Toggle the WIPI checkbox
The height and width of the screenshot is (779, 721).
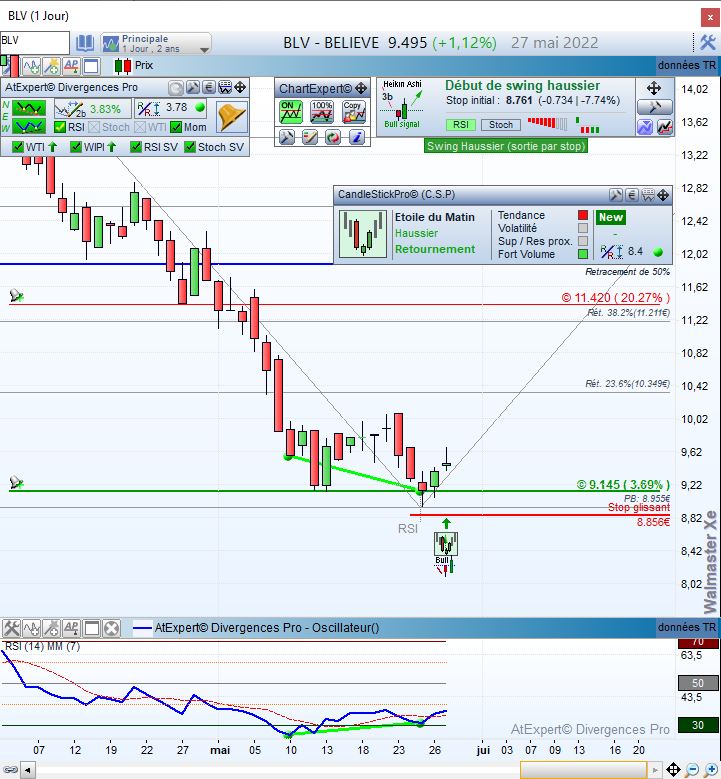[76, 147]
